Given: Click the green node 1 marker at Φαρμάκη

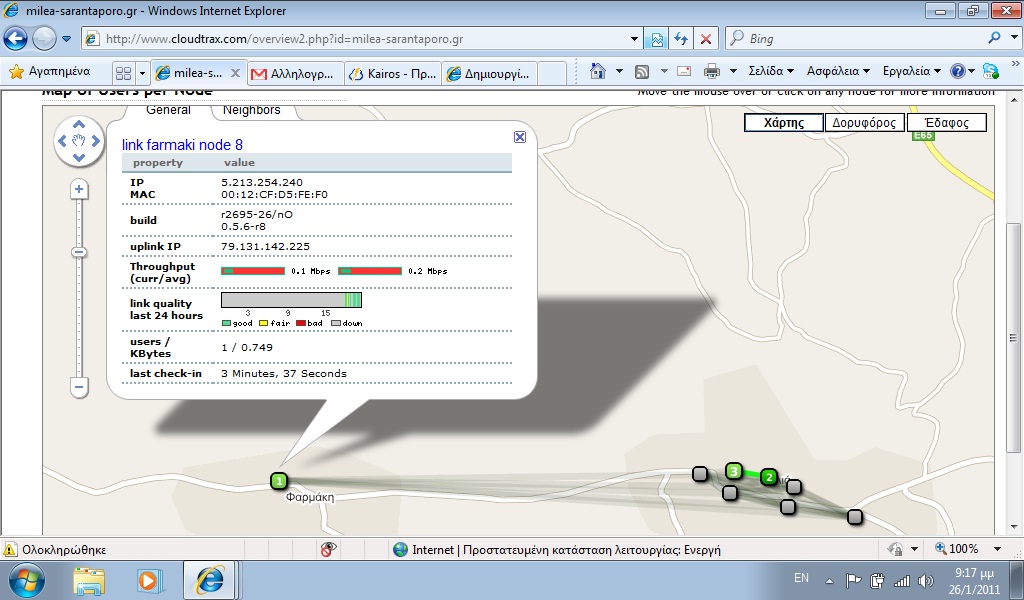Looking at the screenshot, I should [279, 481].
